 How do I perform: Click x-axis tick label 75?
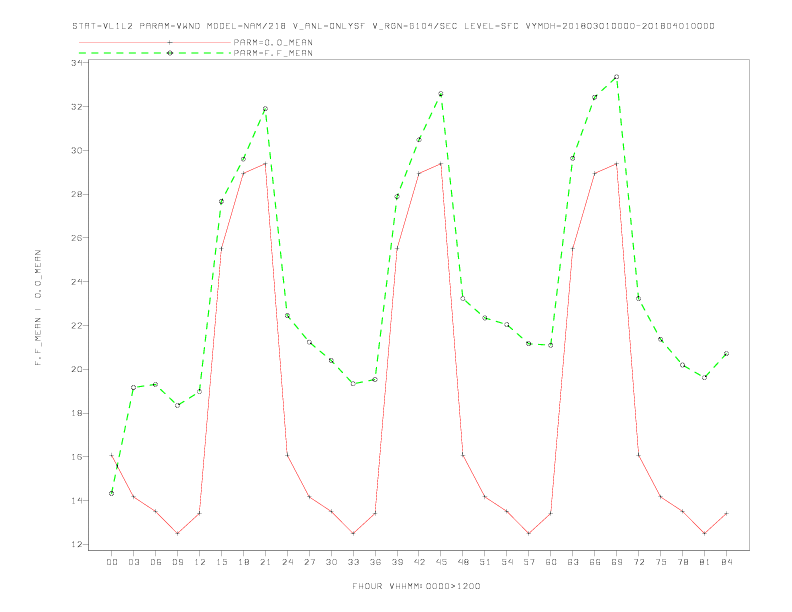pyautogui.click(x=661, y=562)
